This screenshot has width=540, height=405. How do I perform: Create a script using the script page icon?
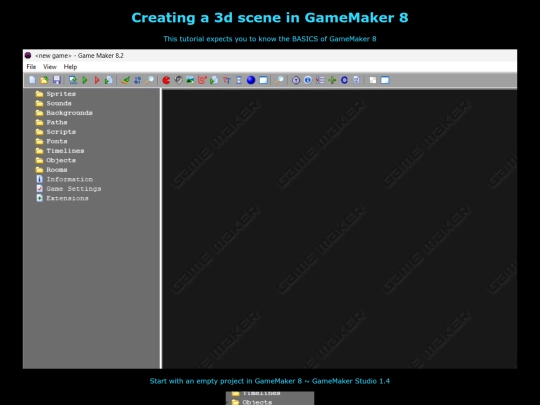(x=214, y=80)
